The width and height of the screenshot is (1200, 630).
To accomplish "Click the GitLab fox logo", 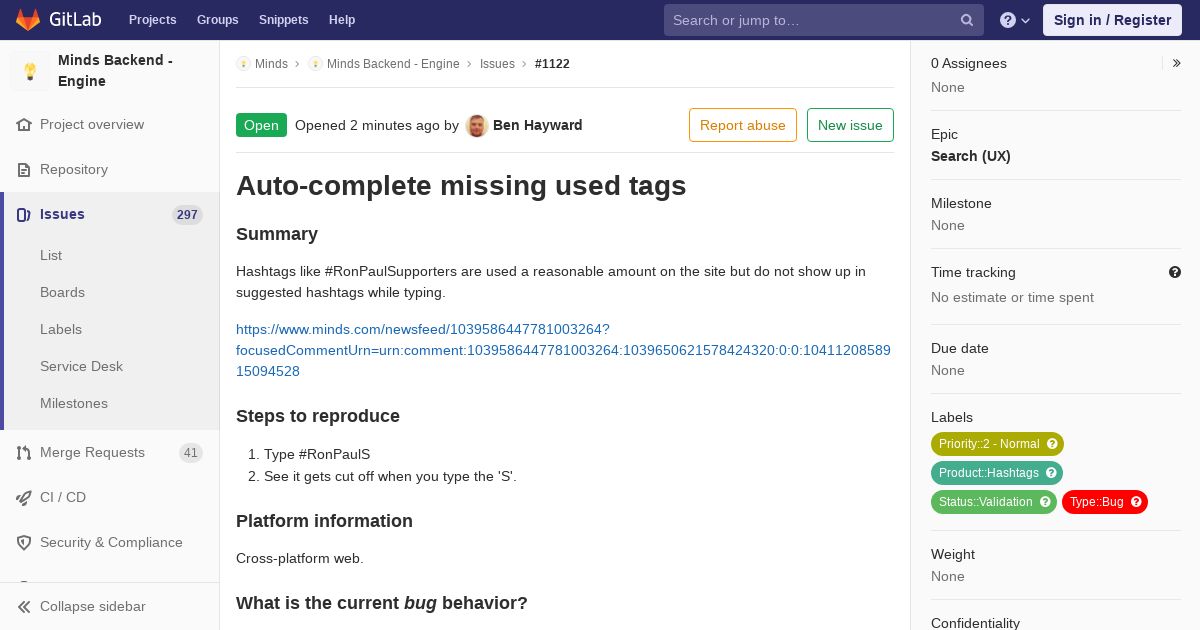I will coord(28,20).
